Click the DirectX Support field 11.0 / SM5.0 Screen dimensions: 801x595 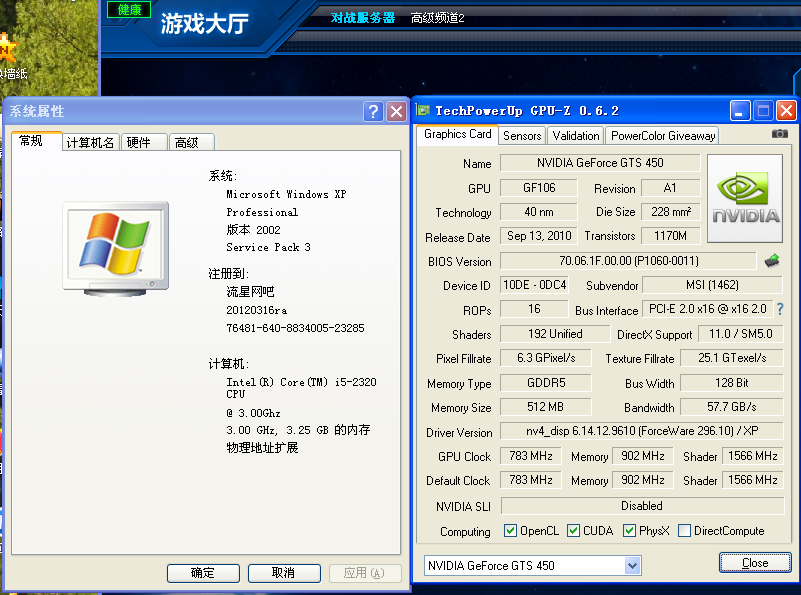pos(741,334)
